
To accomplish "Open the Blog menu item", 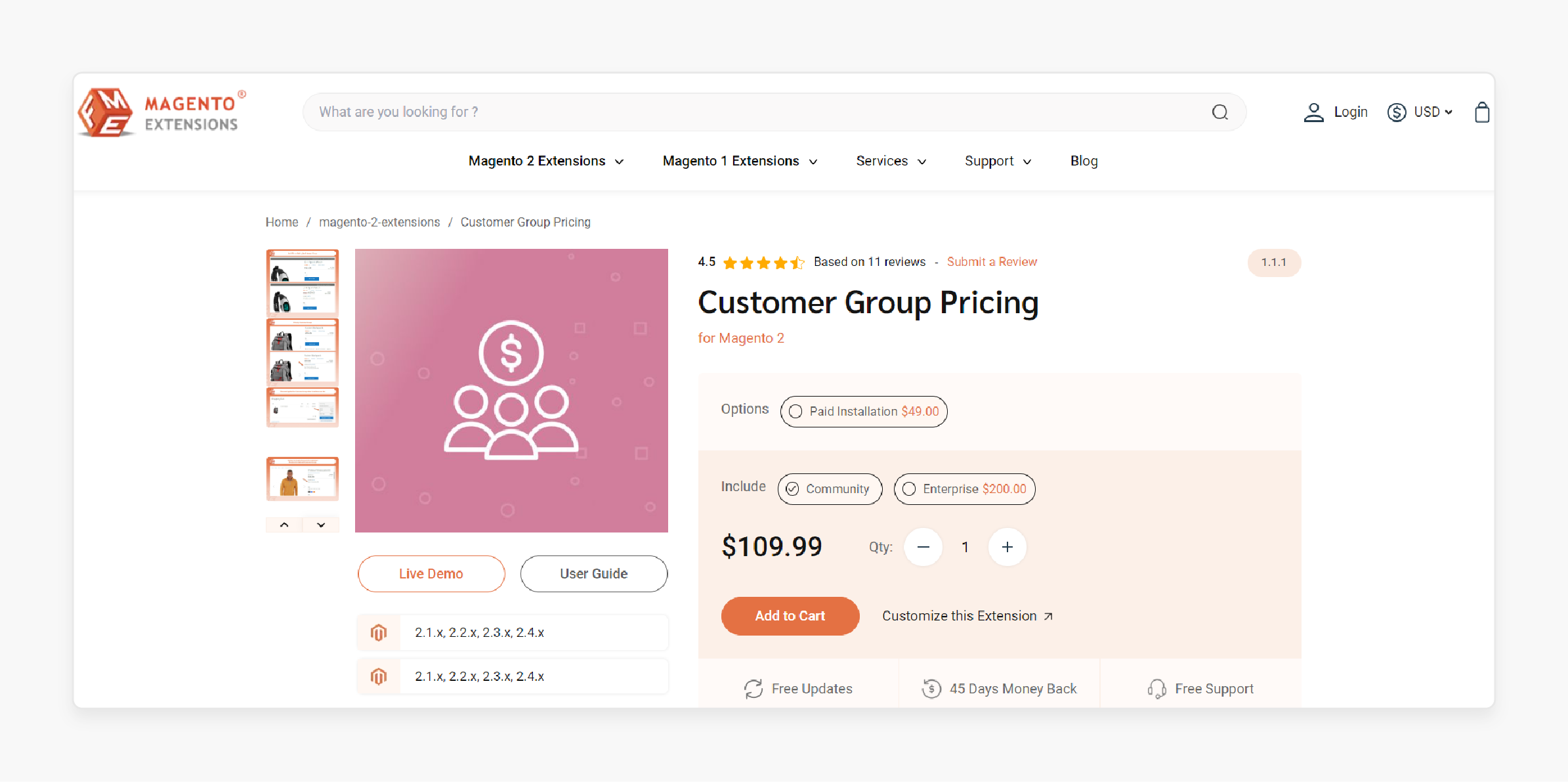I will [x=1084, y=161].
